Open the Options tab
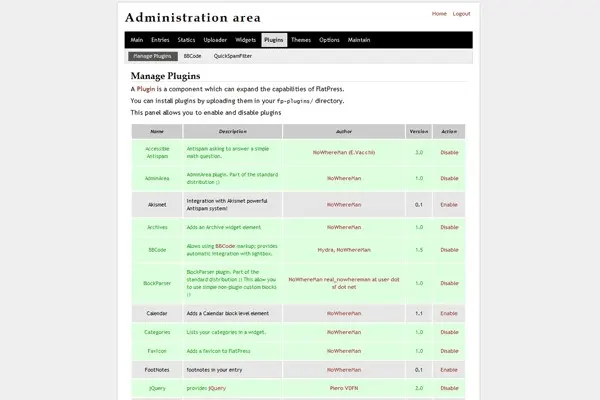The height and width of the screenshot is (400, 600). (329, 40)
